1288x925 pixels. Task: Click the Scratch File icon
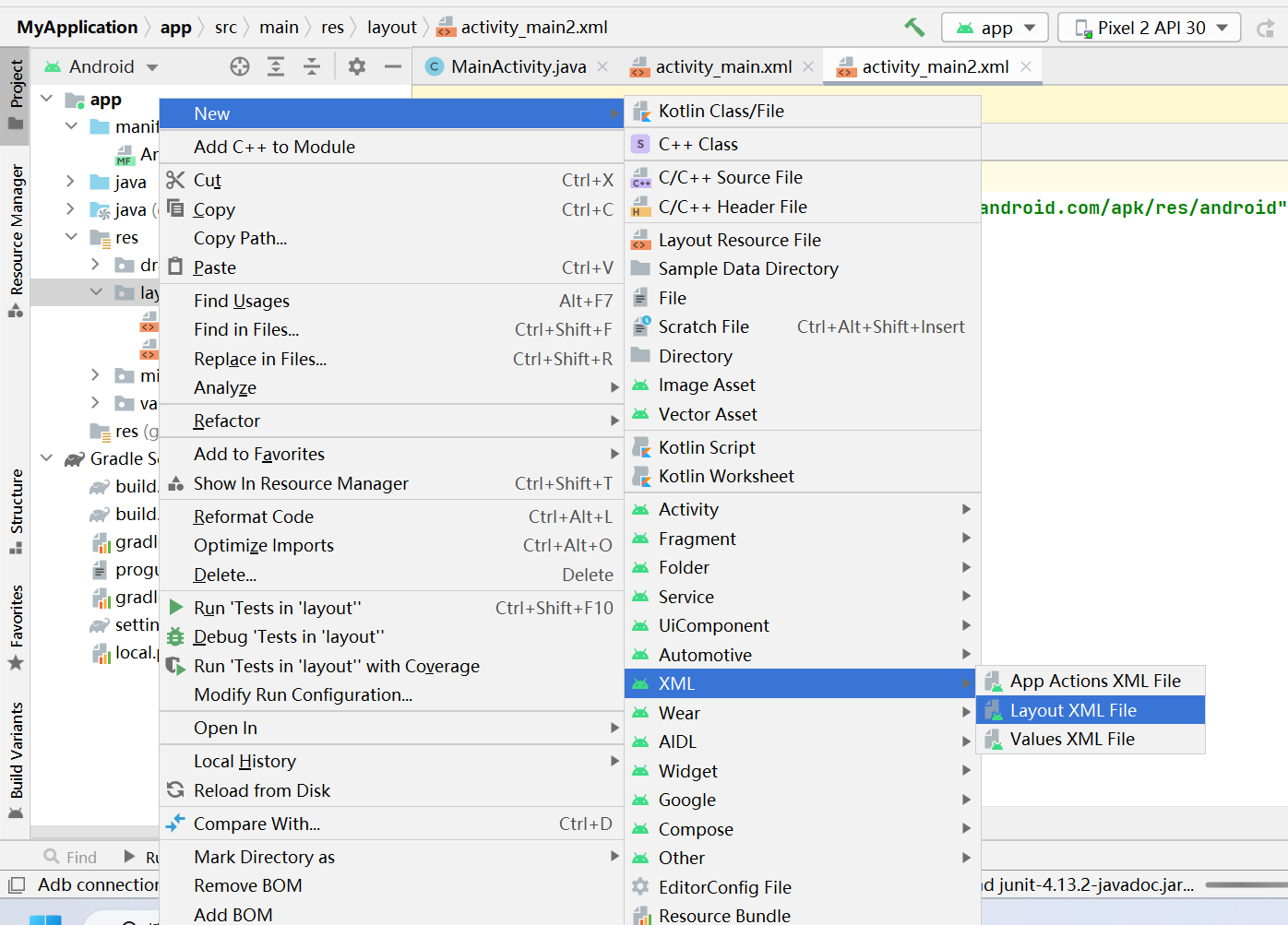tap(641, 326)
